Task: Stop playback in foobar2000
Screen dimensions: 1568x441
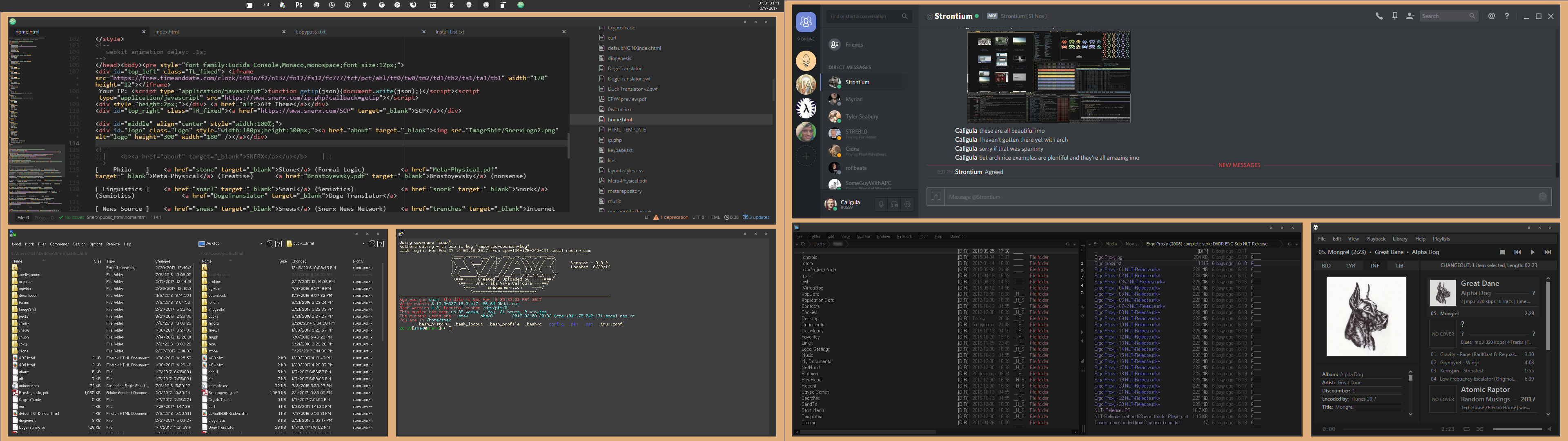Action: coord(1502,252)
